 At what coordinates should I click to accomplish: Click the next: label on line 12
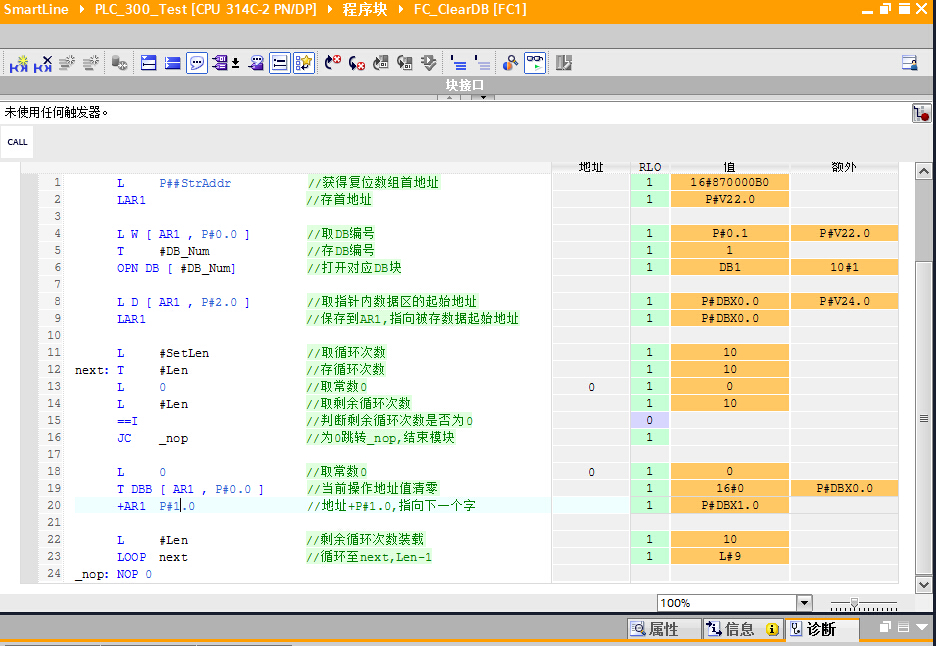point(92,370)
